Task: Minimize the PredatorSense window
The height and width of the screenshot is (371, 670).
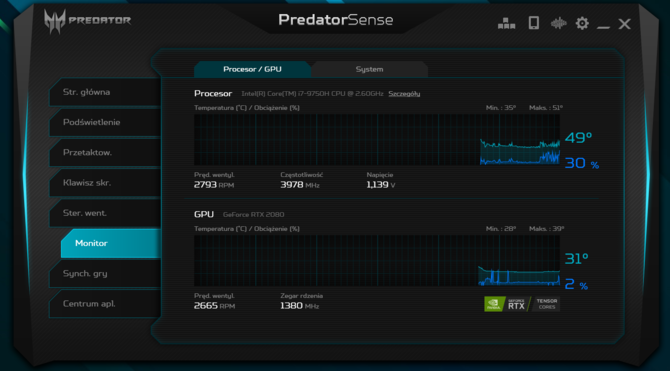Action: coord(603,25)
